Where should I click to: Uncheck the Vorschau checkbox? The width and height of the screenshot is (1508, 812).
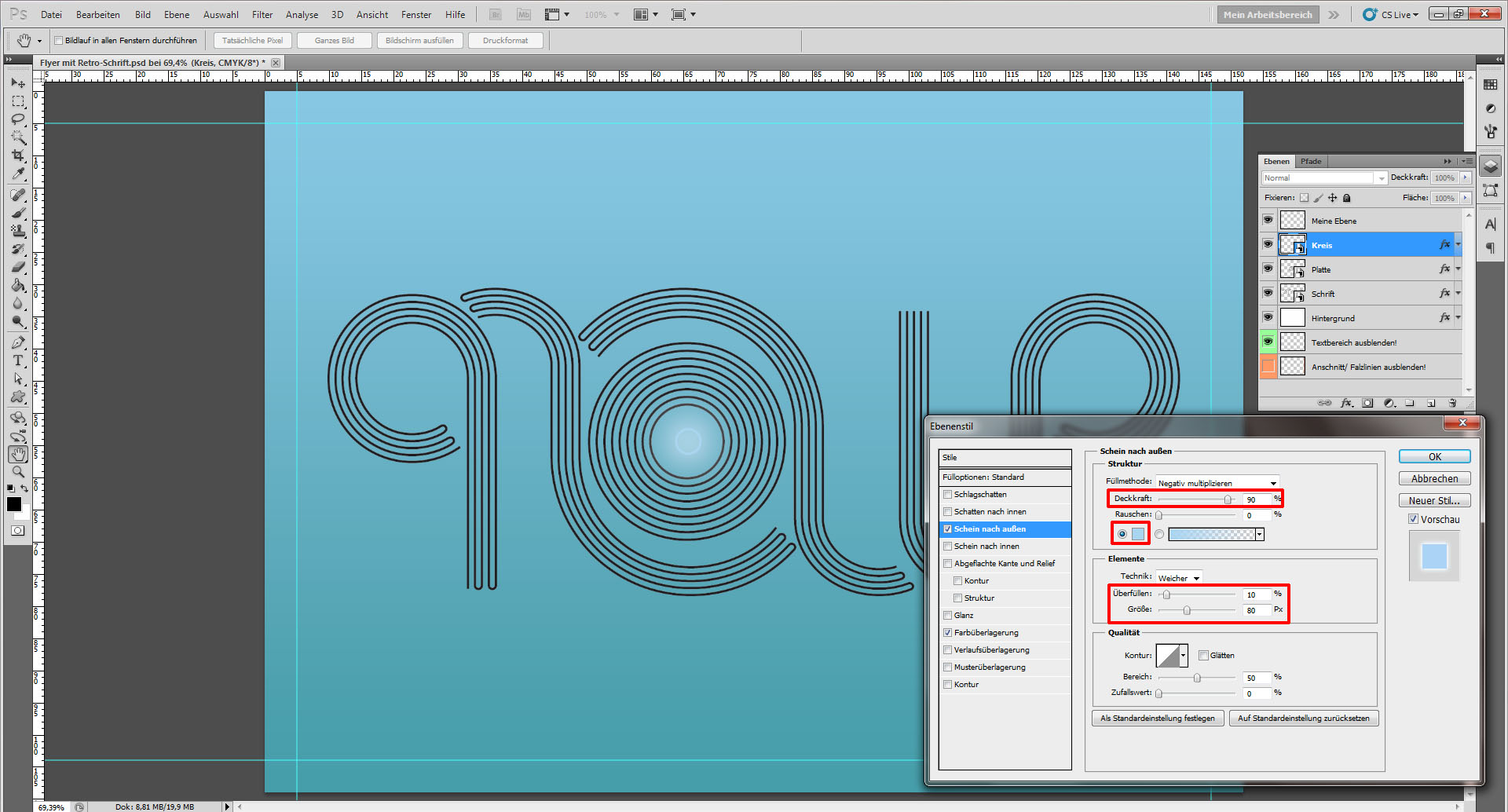[x=1413, y=519]
